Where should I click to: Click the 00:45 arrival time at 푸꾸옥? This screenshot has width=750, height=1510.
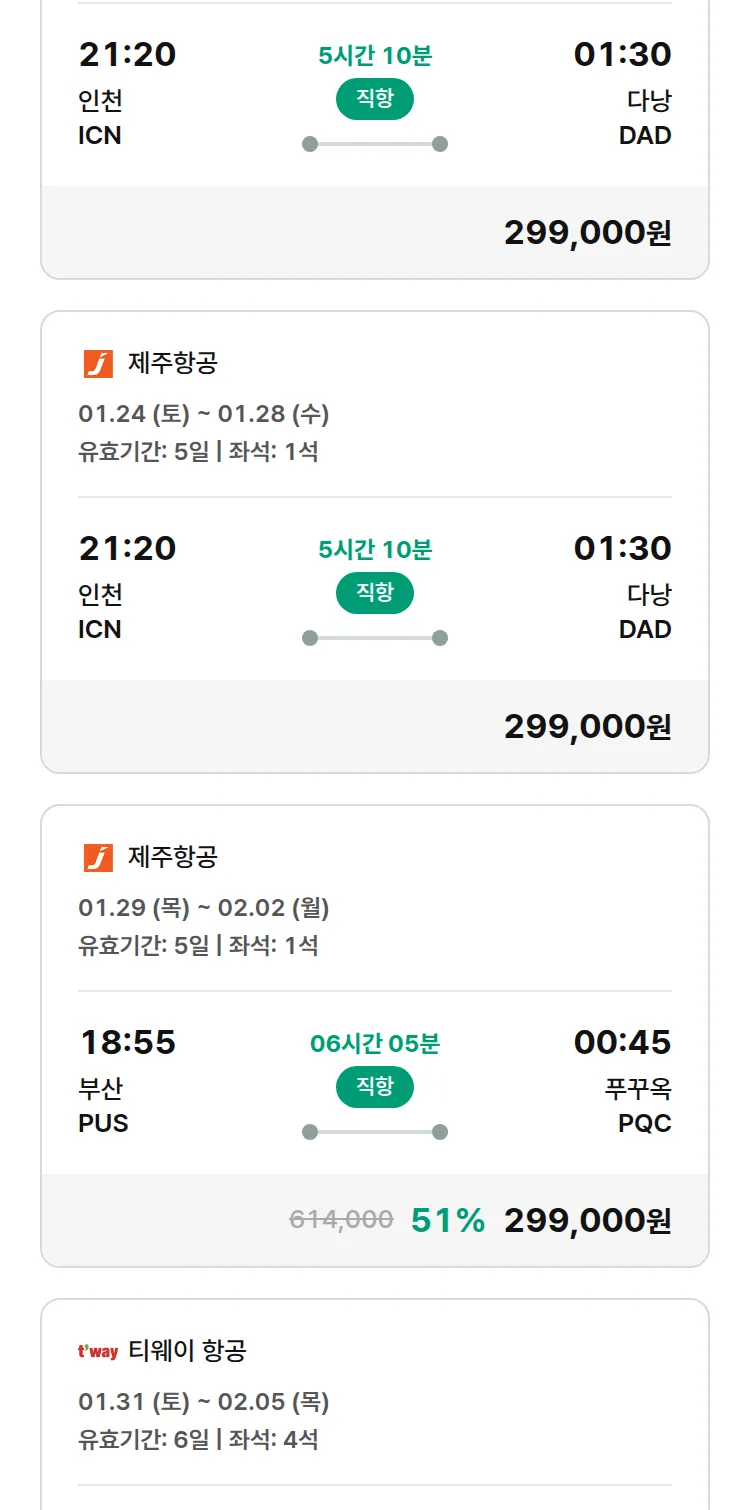click(x=622, y=1043)
